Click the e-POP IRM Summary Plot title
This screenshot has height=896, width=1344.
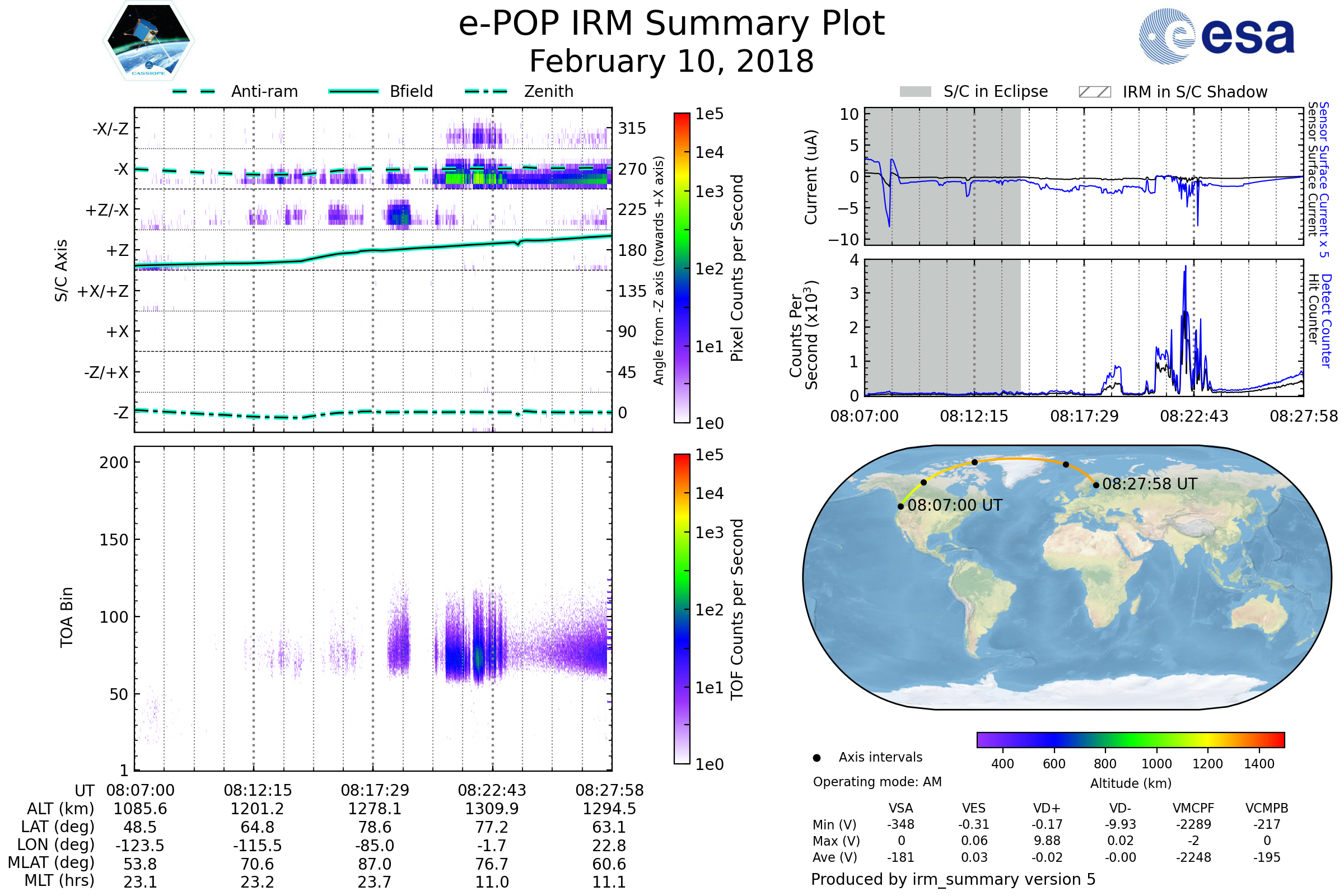tap(671, 24)
